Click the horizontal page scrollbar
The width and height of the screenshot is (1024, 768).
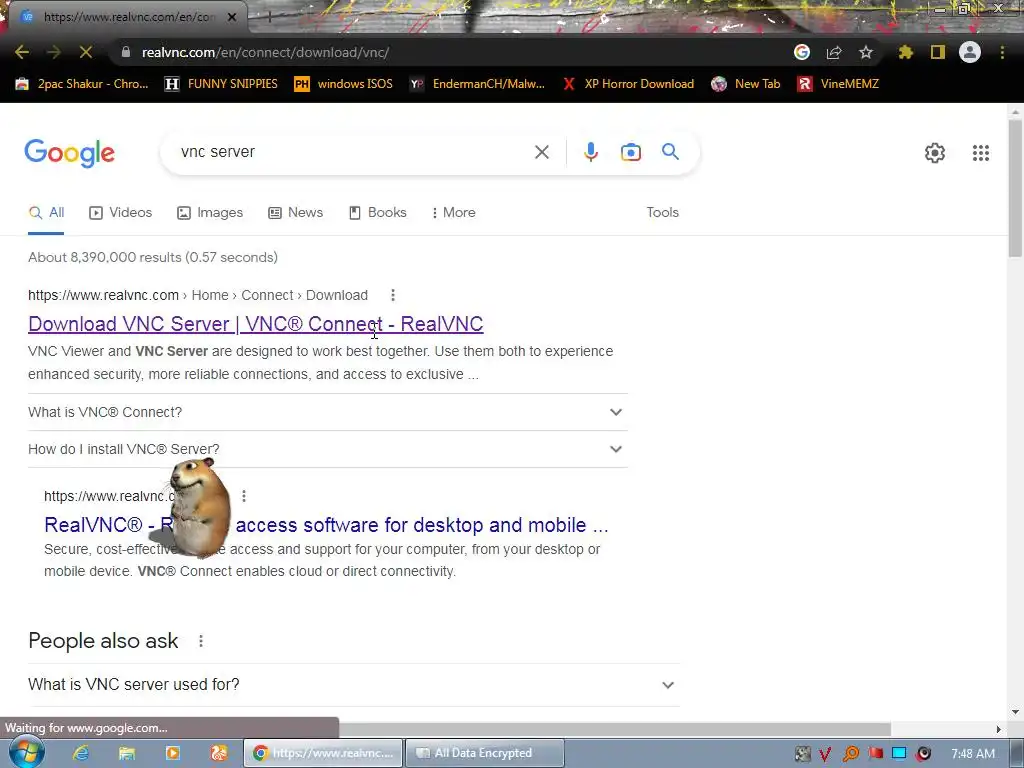point(614,729)
